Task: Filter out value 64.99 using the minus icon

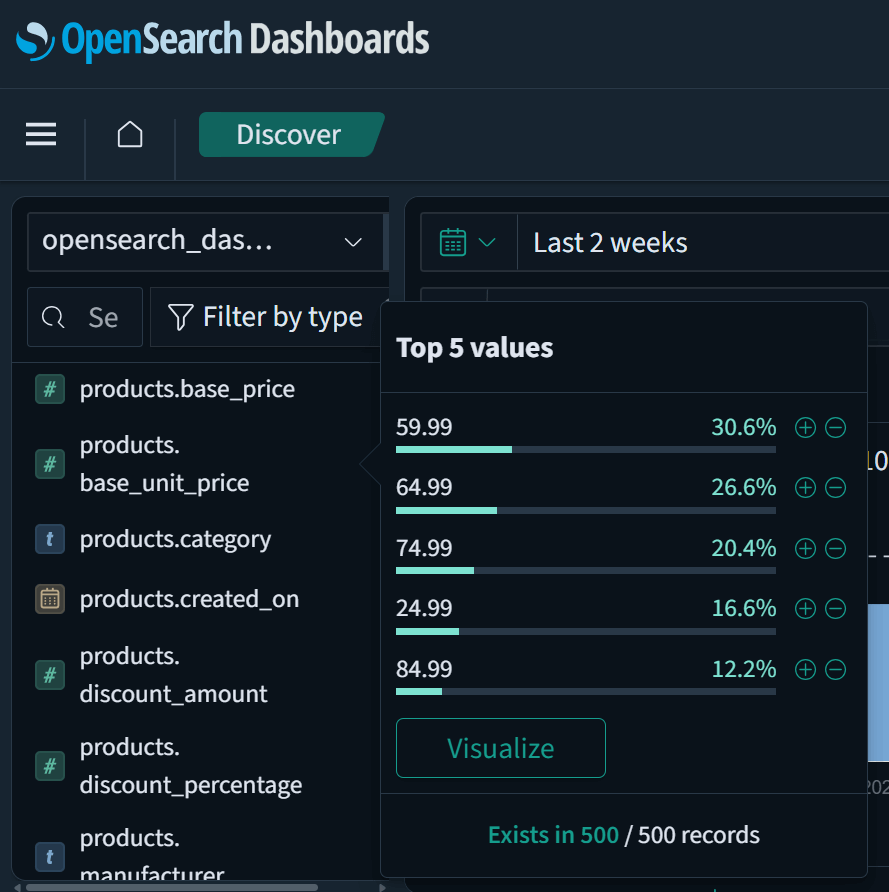Action: [x=836, y=488]
